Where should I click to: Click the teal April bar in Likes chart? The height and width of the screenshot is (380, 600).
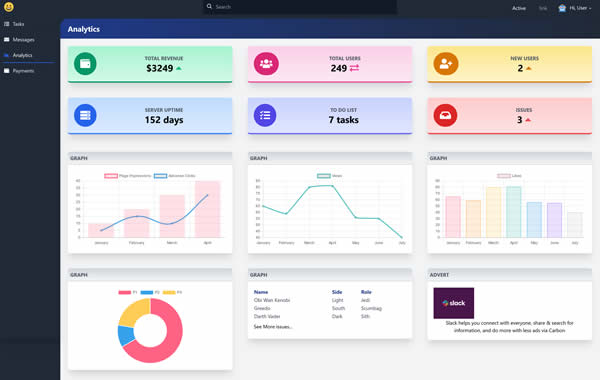tap(514, 212)
